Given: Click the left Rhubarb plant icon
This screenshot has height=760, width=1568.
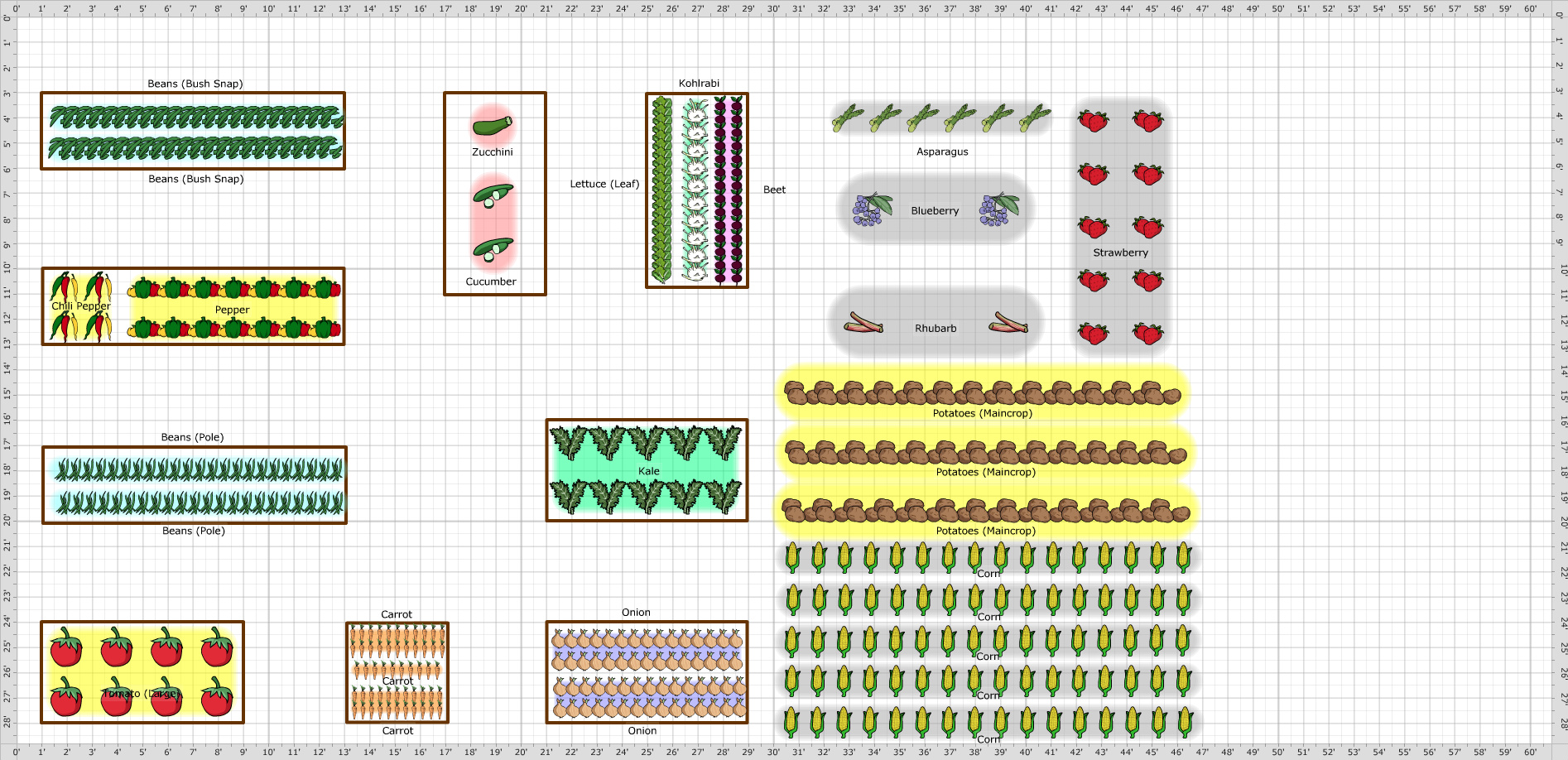Looking at the screenshot, I should click(x=863, y=322).
